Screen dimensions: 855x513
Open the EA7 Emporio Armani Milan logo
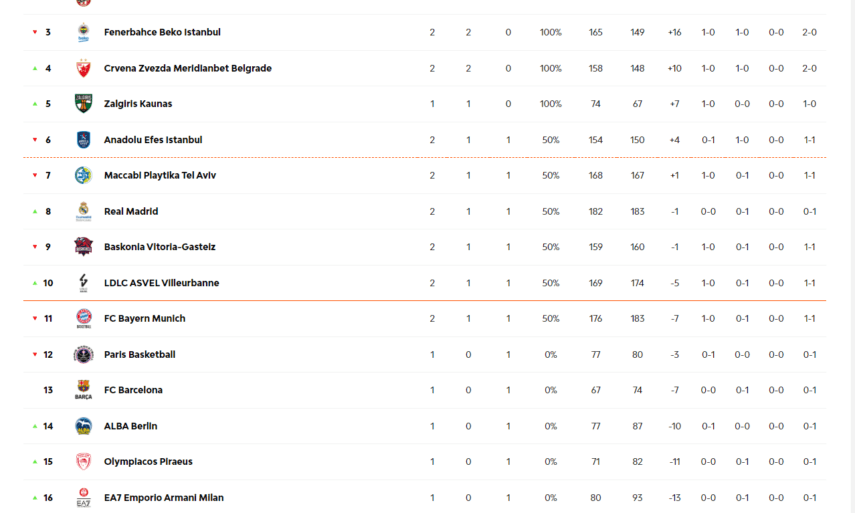[x=83, y=498]
